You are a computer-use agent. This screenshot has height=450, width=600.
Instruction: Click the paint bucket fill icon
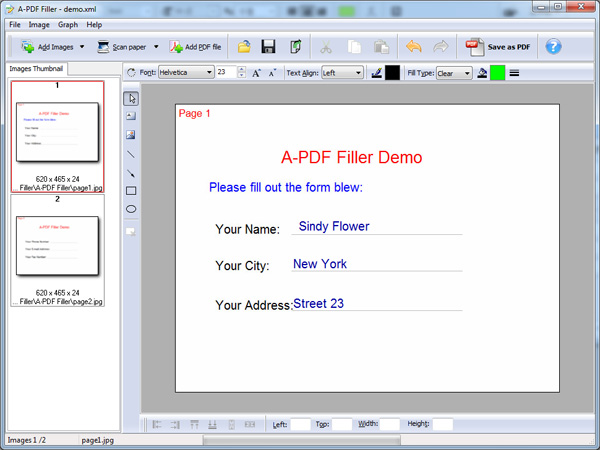point(482,73)
